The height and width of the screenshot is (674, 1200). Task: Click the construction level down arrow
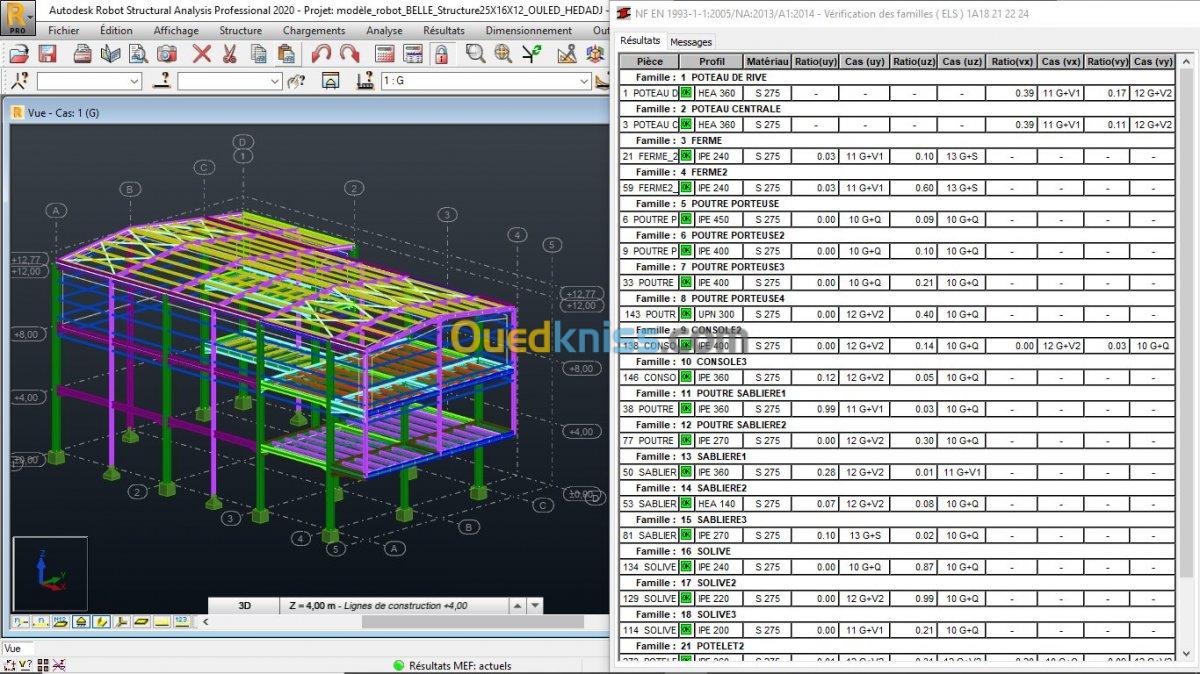pos(535,605)
